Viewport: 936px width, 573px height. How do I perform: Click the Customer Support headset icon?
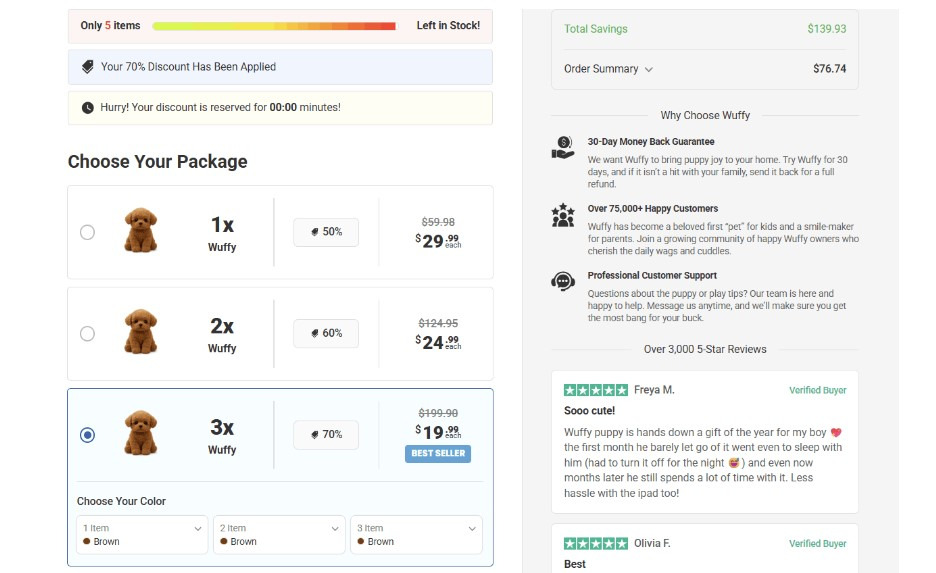pyautogui.click(x=563, y=281)
